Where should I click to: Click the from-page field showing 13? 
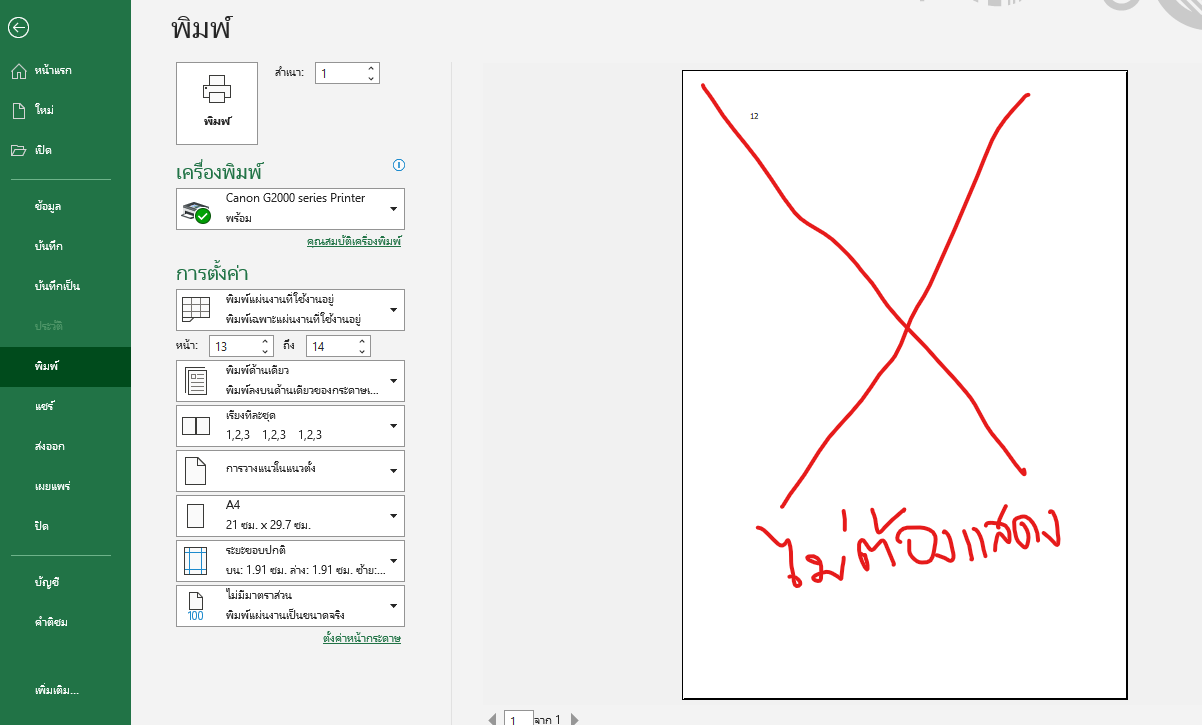[x=234, y=346]
